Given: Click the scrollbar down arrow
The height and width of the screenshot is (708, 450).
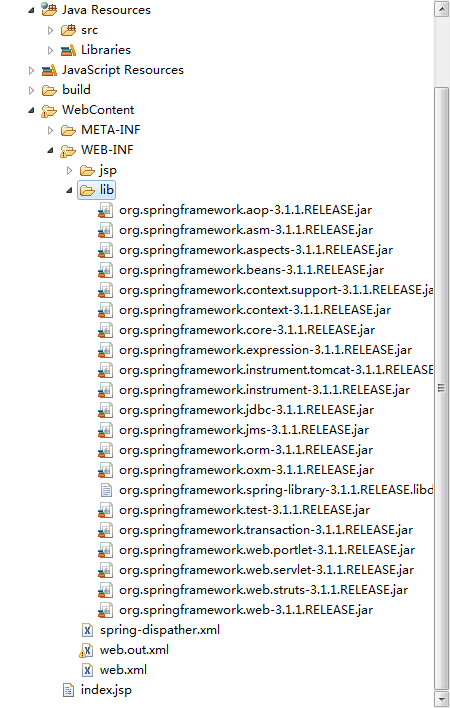Looking at the screenshot, I should tap(441, 698).
